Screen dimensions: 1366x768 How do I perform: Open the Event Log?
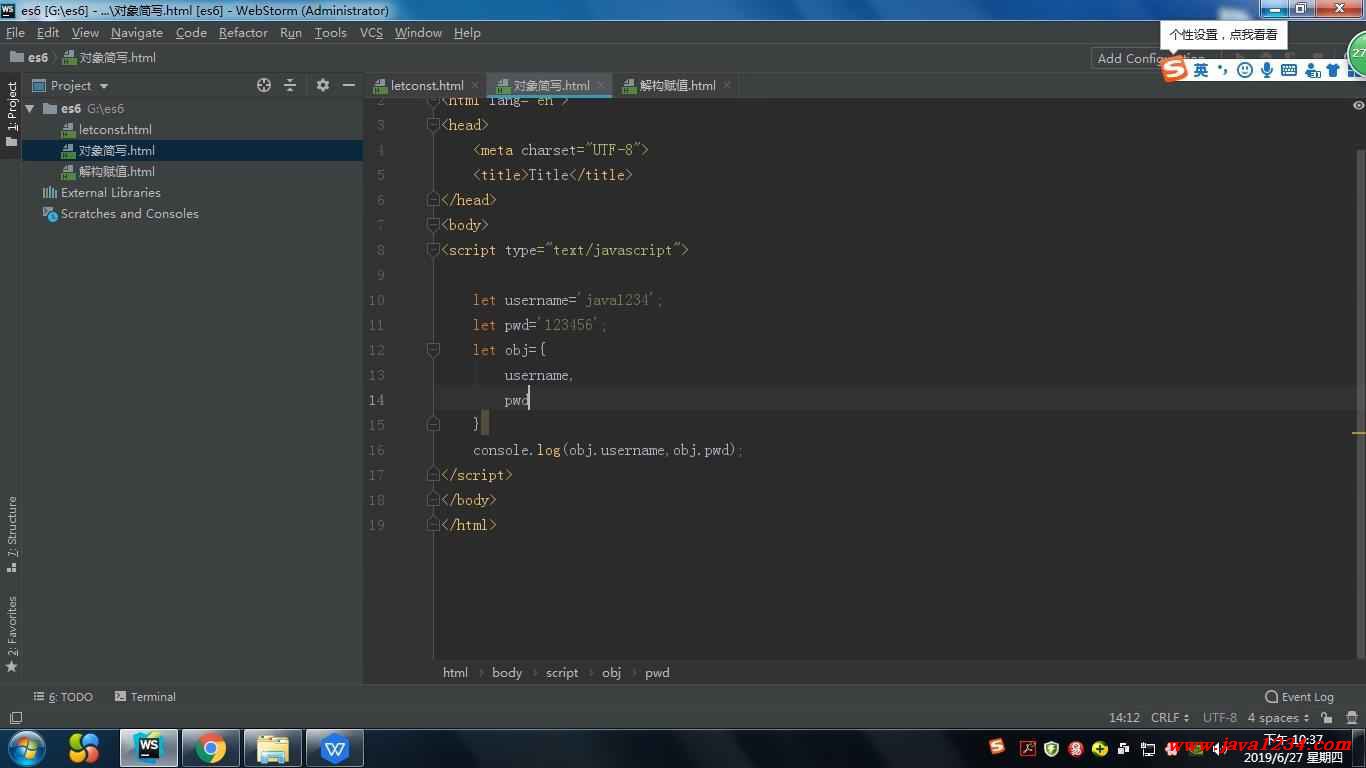click(x=1299, y=697)
